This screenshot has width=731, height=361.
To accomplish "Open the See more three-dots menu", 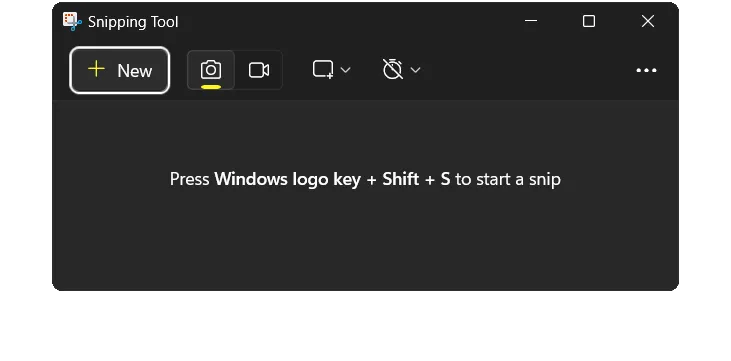I will (x=646, y=70).
